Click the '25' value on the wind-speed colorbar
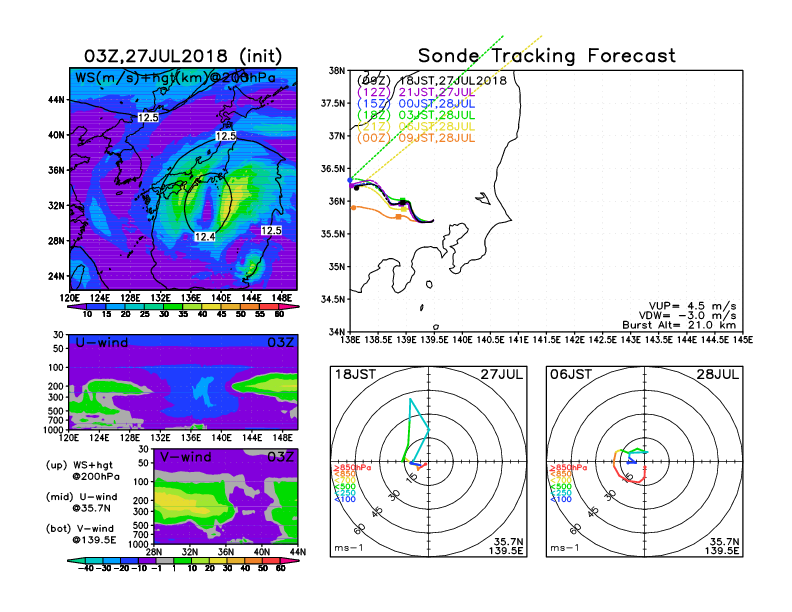792x612 pixels. coord(145,314)
